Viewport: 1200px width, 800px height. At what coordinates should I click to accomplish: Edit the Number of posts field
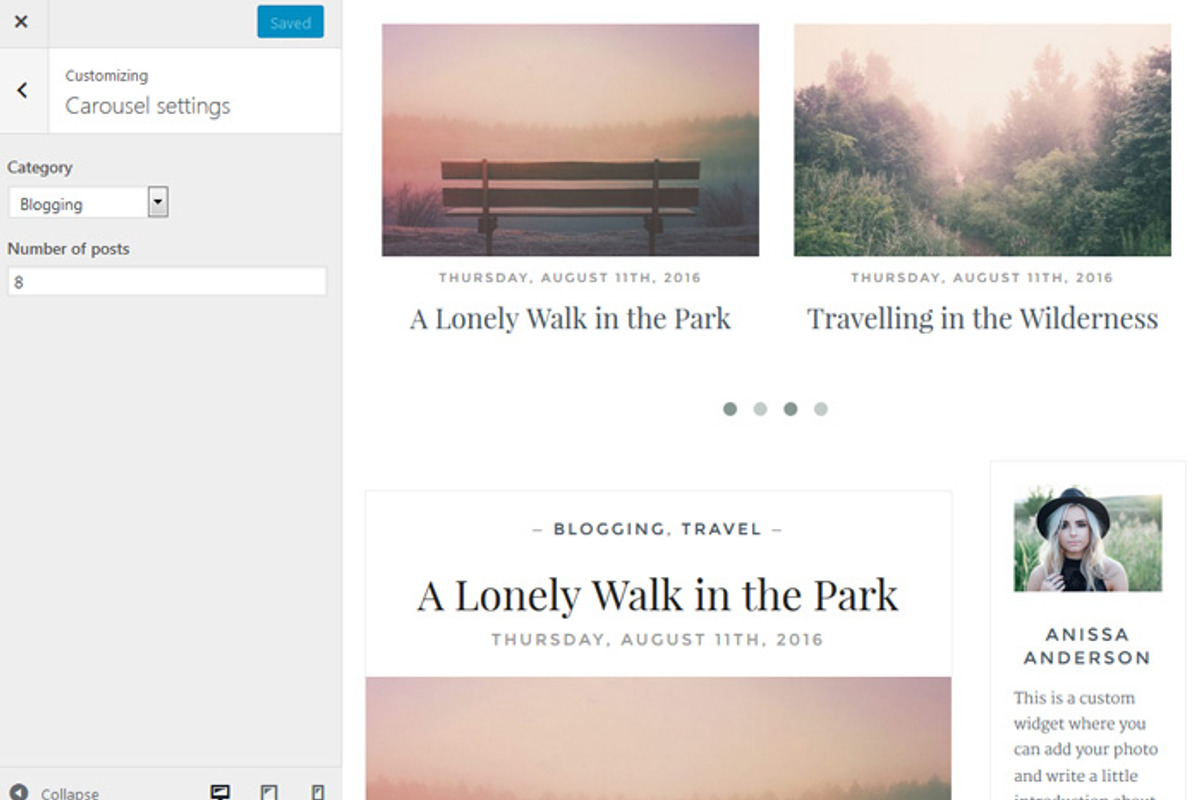tap(168, 281)
